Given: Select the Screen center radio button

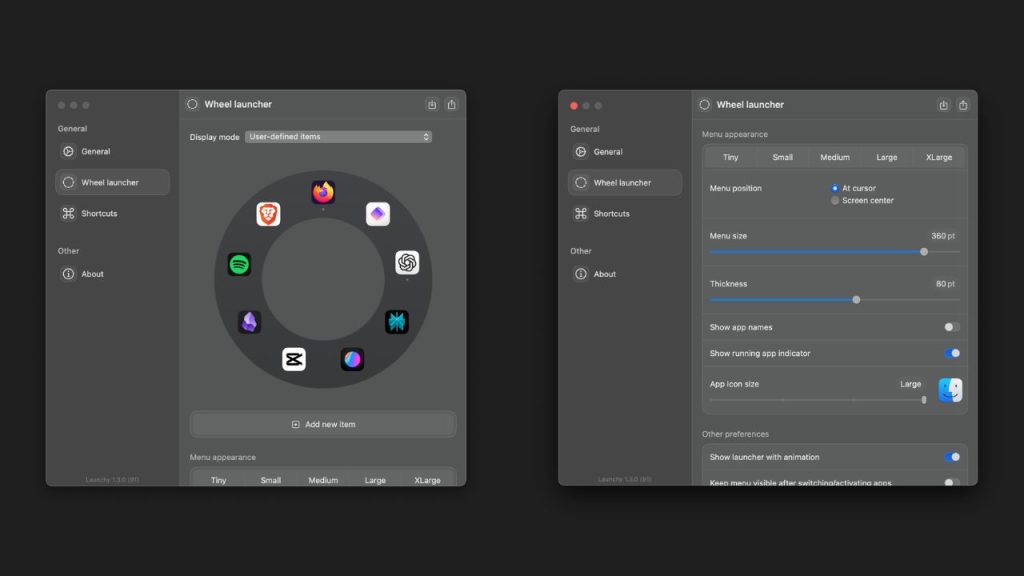Looking at the screenshot, I should click(x=835, y=200).
